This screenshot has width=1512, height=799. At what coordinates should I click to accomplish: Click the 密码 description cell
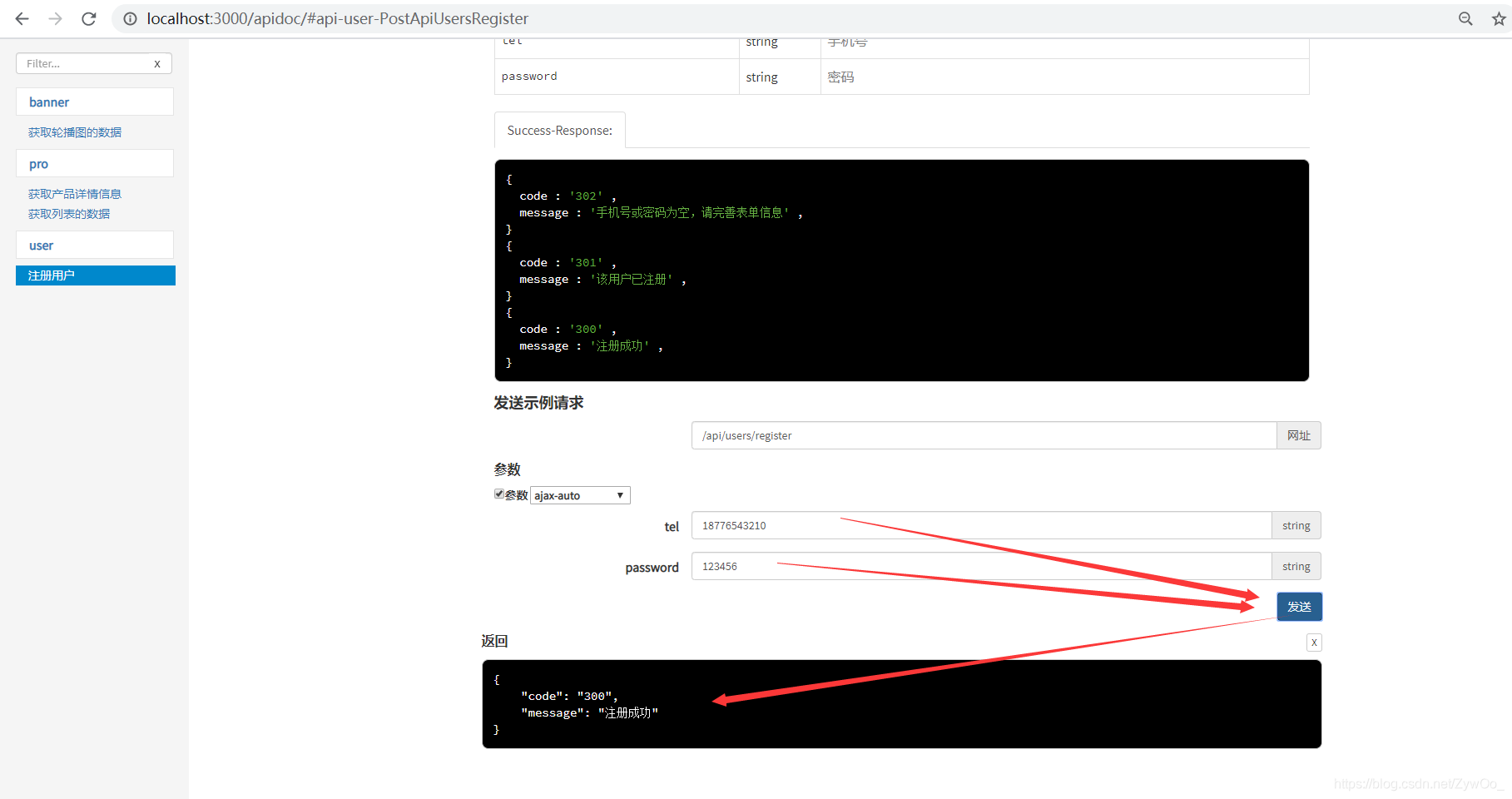(x=1064, y=77)
